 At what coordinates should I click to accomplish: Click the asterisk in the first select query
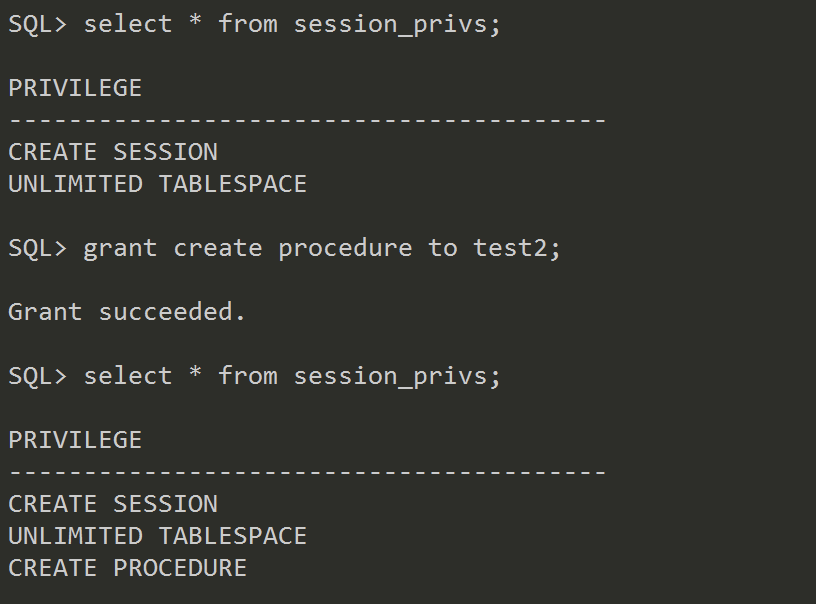coord(196,24)
